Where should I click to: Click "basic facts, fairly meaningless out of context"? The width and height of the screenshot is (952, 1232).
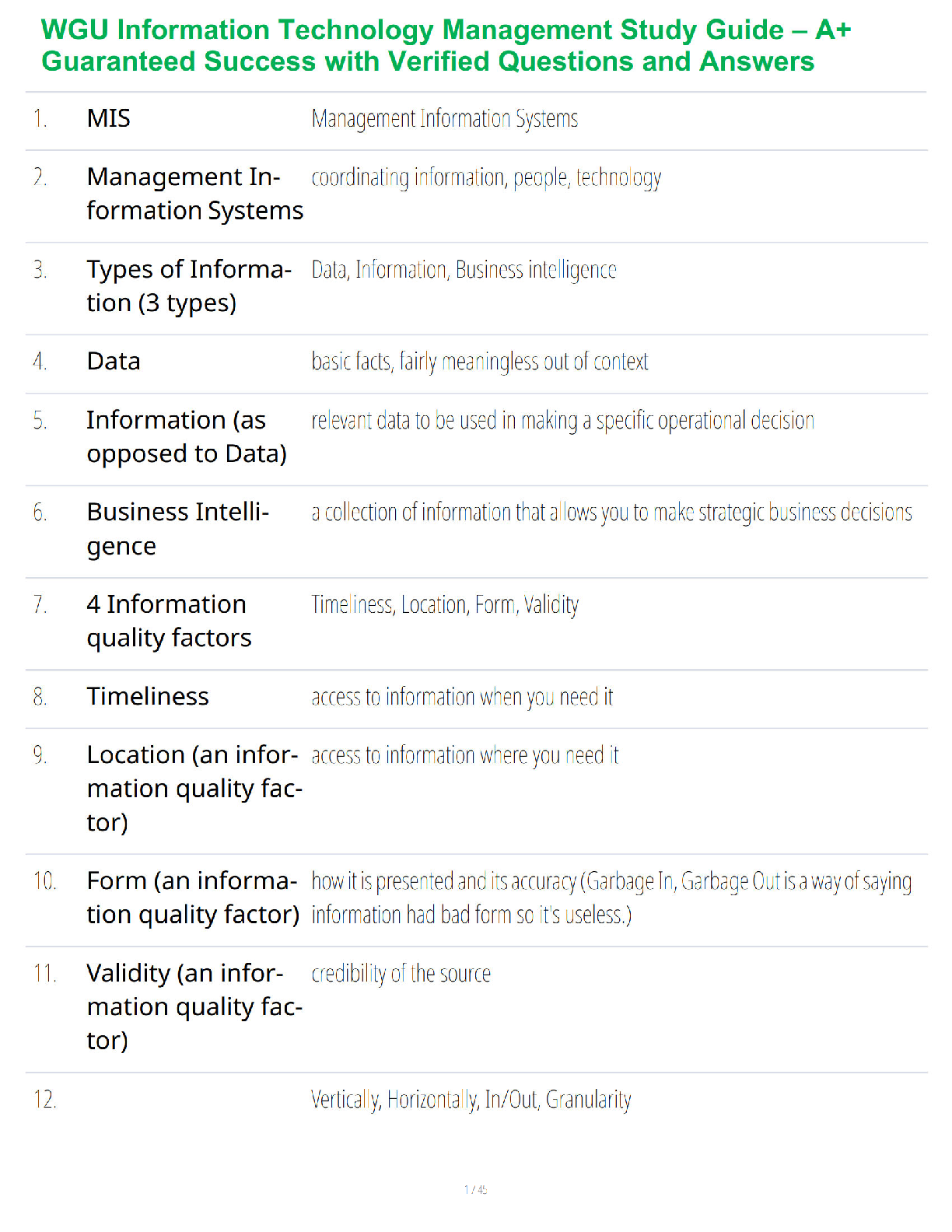point(479,362)
